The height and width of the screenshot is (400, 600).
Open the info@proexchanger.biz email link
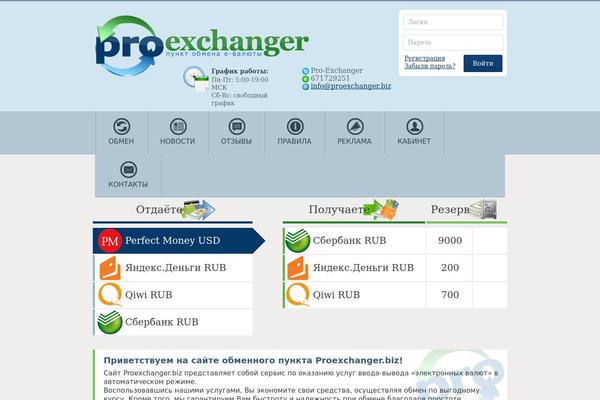point(351,86)
